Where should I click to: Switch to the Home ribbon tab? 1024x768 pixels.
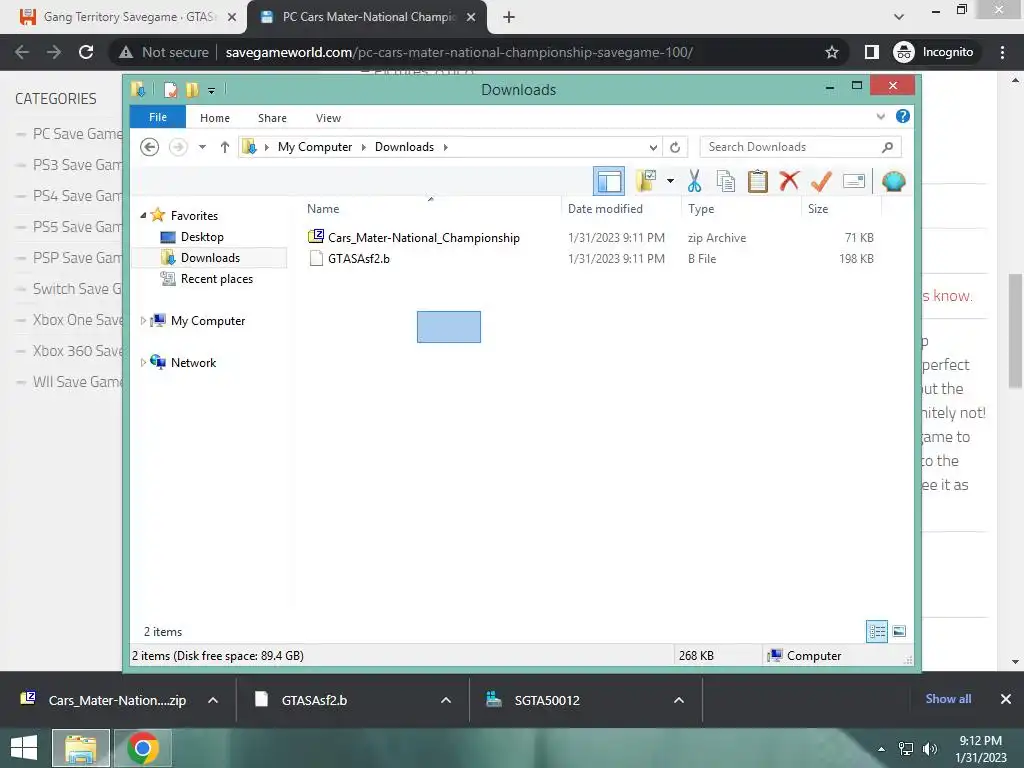215,118
